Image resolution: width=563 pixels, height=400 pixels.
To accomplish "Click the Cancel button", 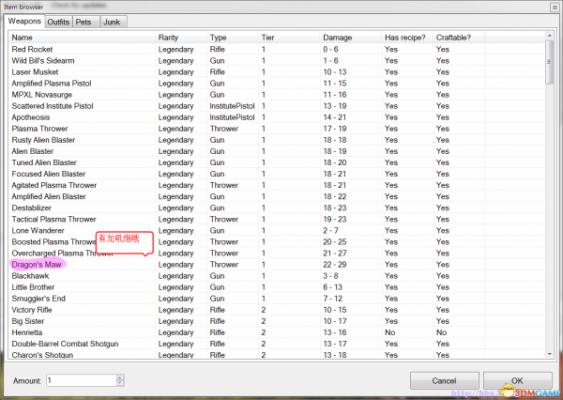I will 444,381.
